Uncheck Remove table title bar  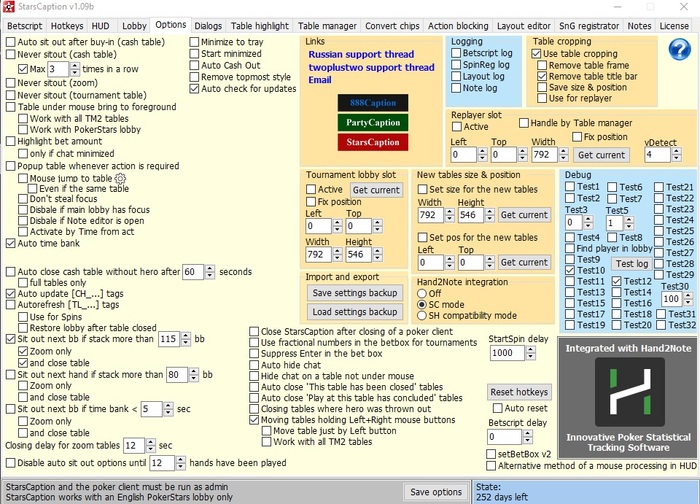542,76
